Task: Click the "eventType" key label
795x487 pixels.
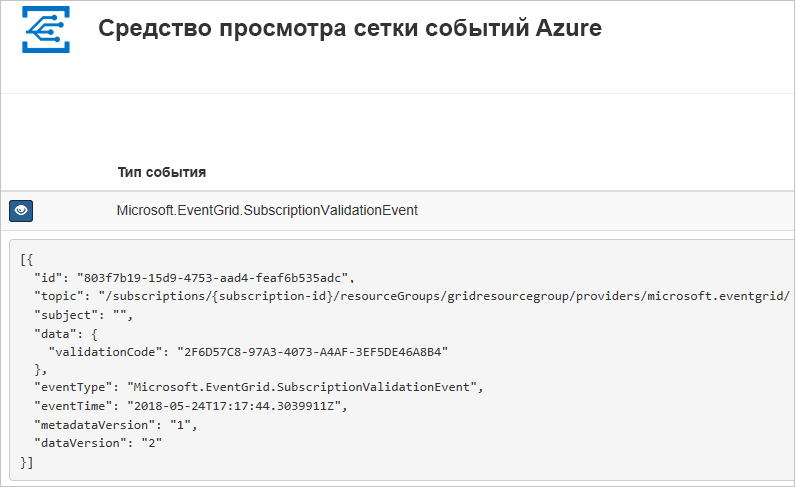Action: (73, 387)
